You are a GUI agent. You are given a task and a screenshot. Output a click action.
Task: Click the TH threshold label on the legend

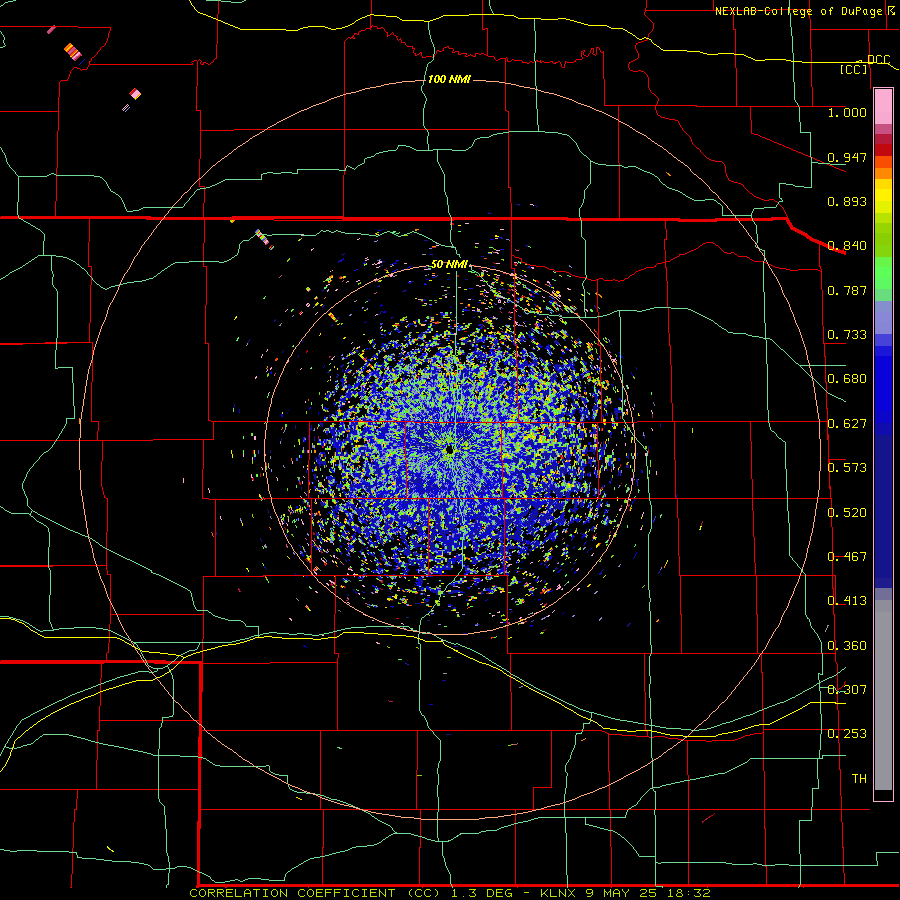click(x=859, y=778)
